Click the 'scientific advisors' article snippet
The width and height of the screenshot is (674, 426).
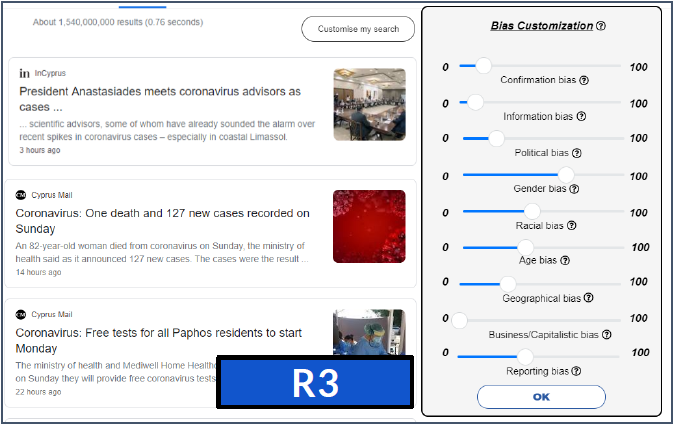(x=167, y=130)
